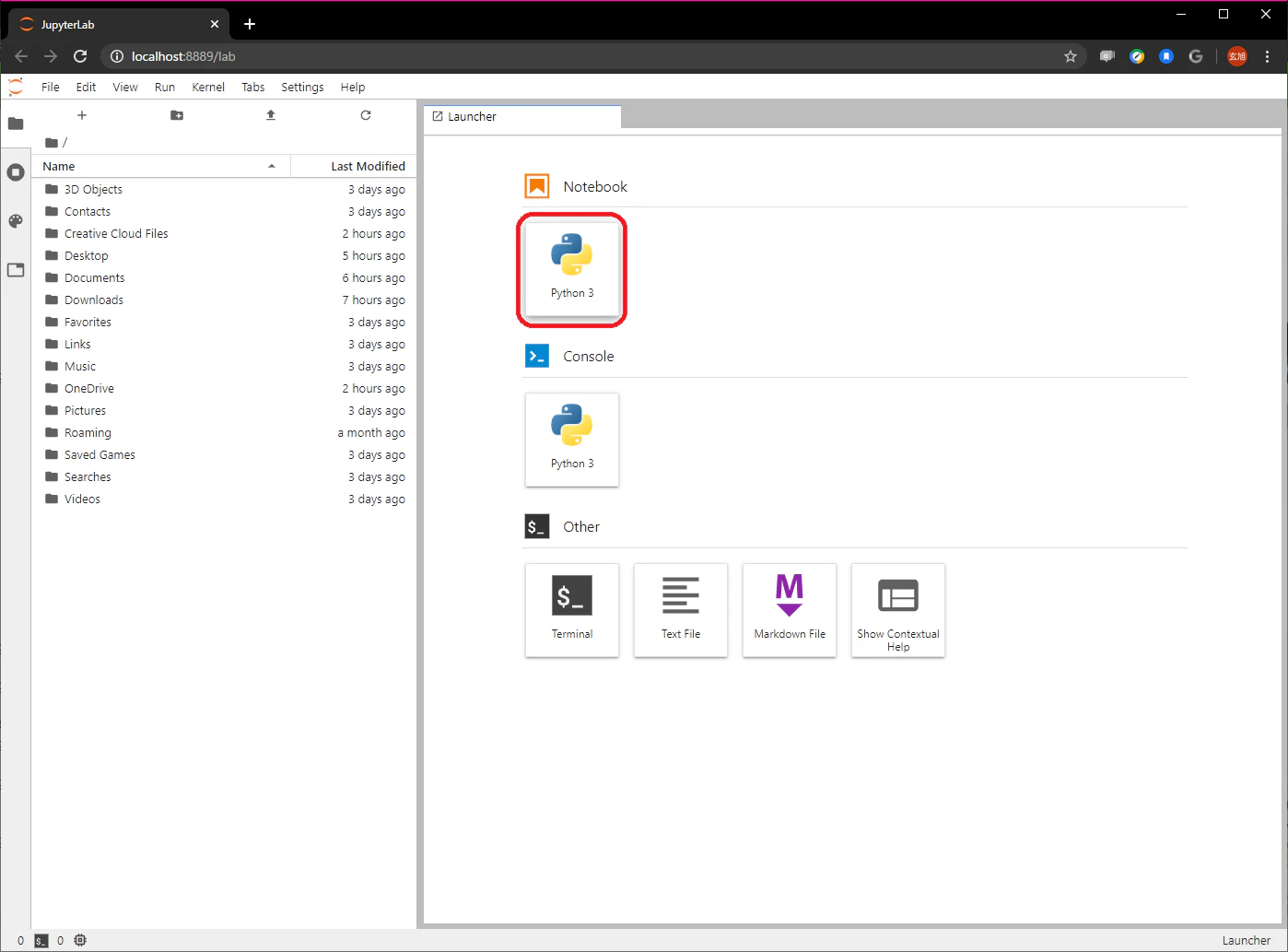The height and width of the screenshot is (952, 1288).
Task: Open the Tabs sidebar panel icon
Action: [16, 270]
